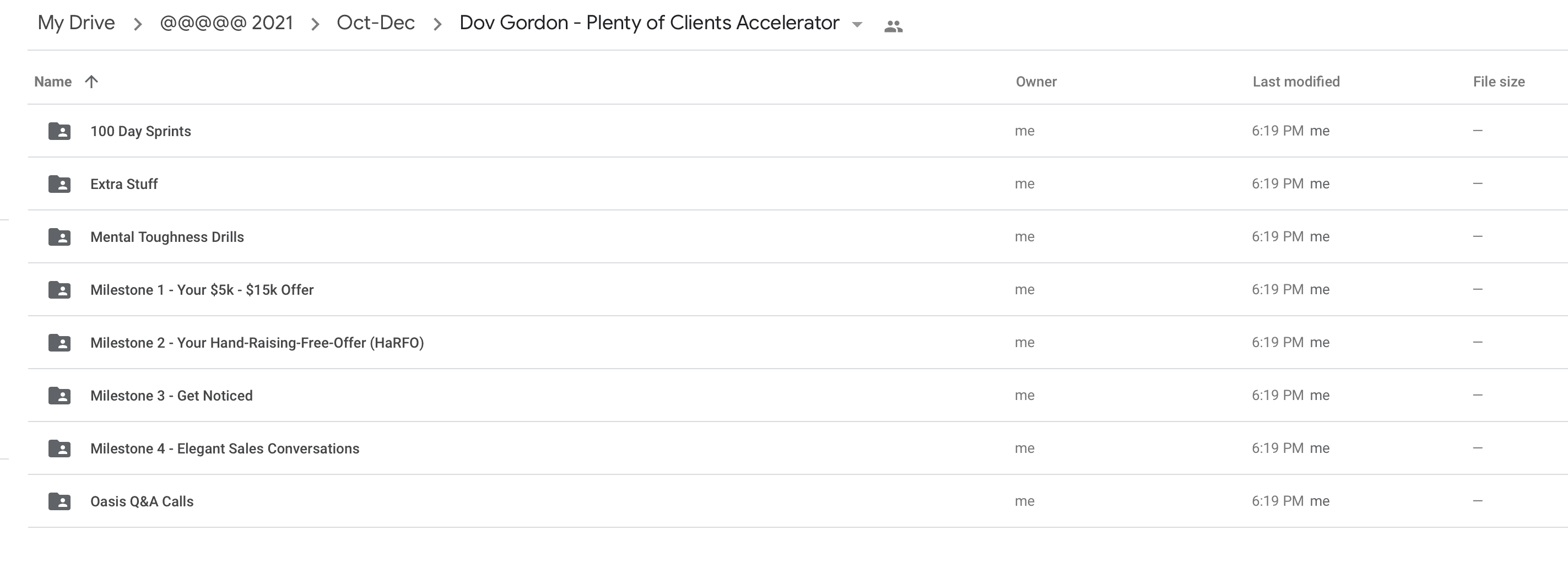The width and height of the screenshot is (1568, 562).
Task: Sort the list by the Name column header
Action: coord(53,82)
